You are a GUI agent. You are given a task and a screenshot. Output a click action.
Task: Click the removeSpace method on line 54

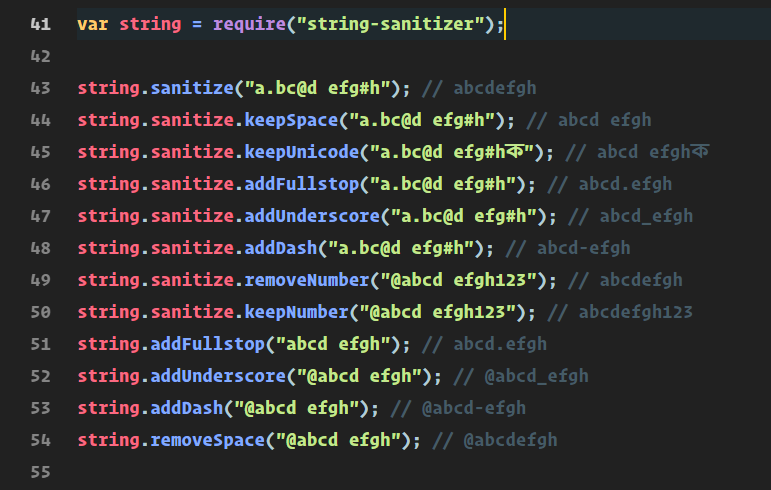pyautogui.click(x=208, y=440)
